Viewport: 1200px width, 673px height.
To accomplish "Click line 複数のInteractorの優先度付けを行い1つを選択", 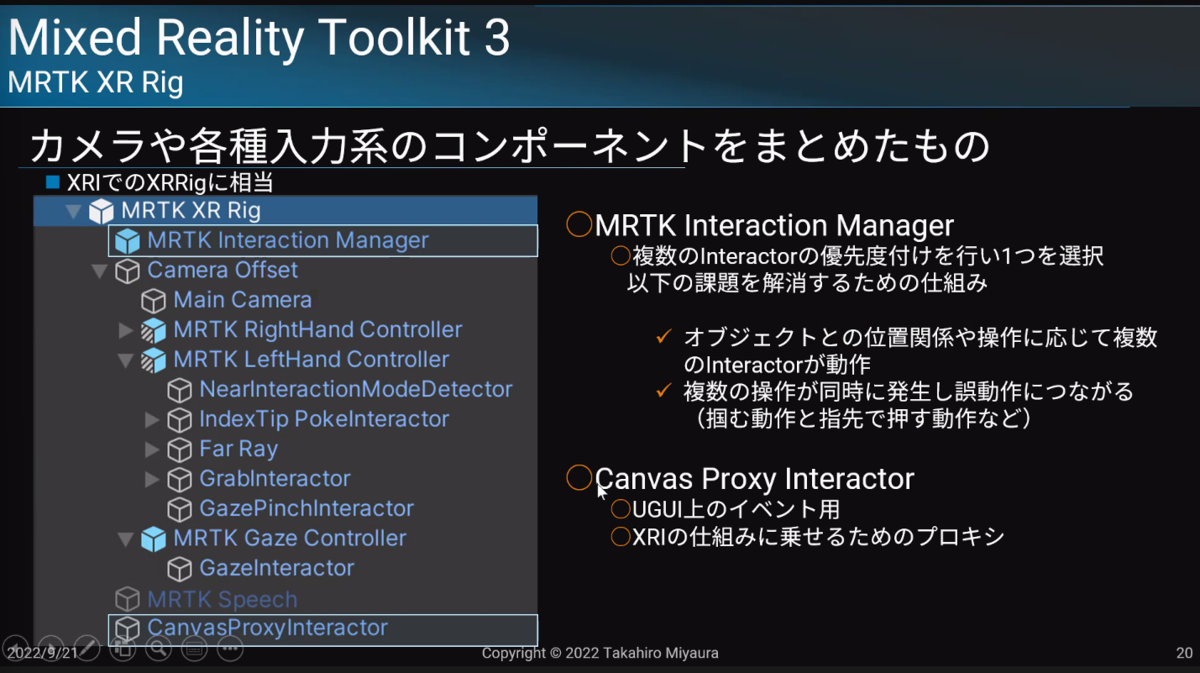I will point(868,257).
